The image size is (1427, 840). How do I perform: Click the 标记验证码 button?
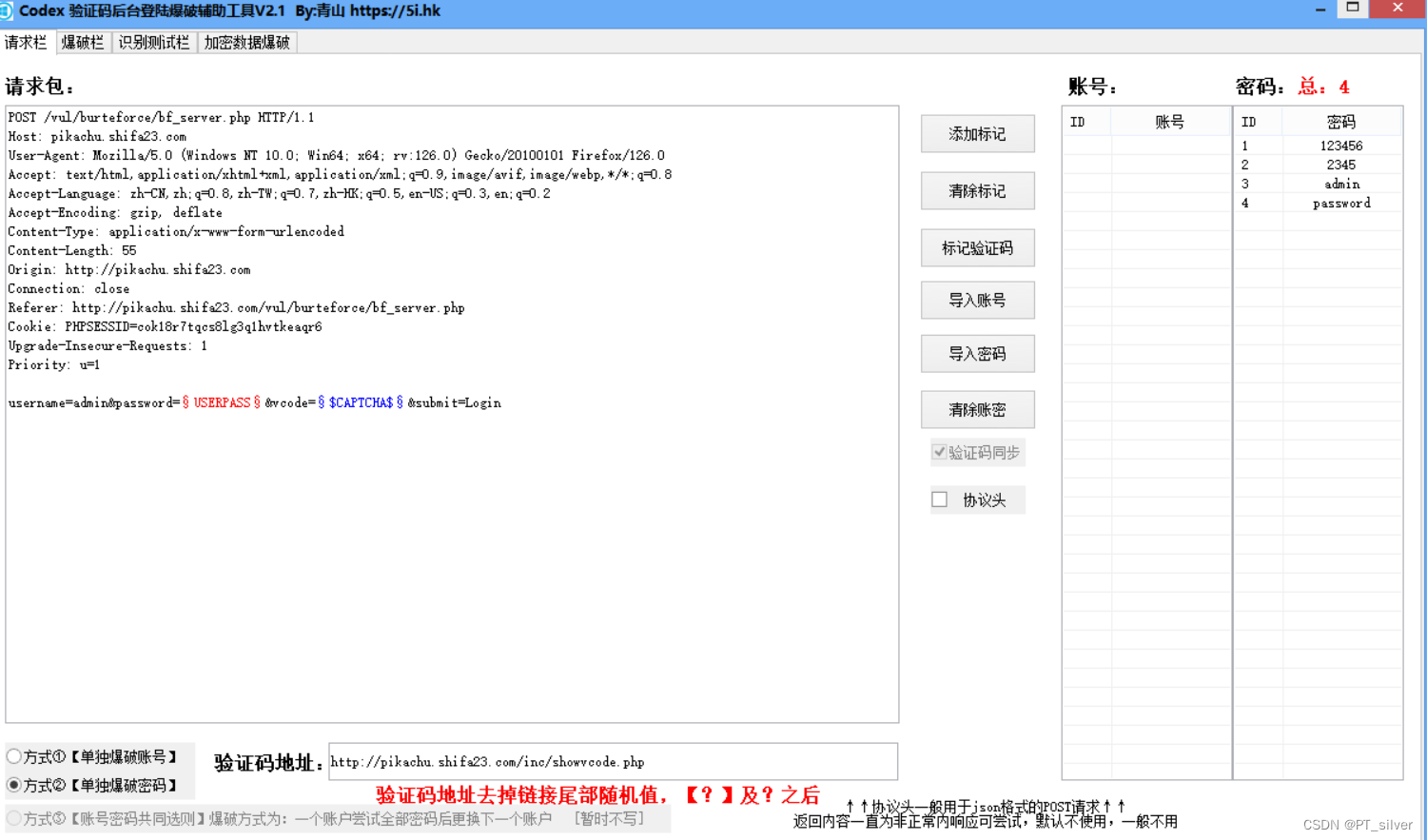(x=977, y=248)
